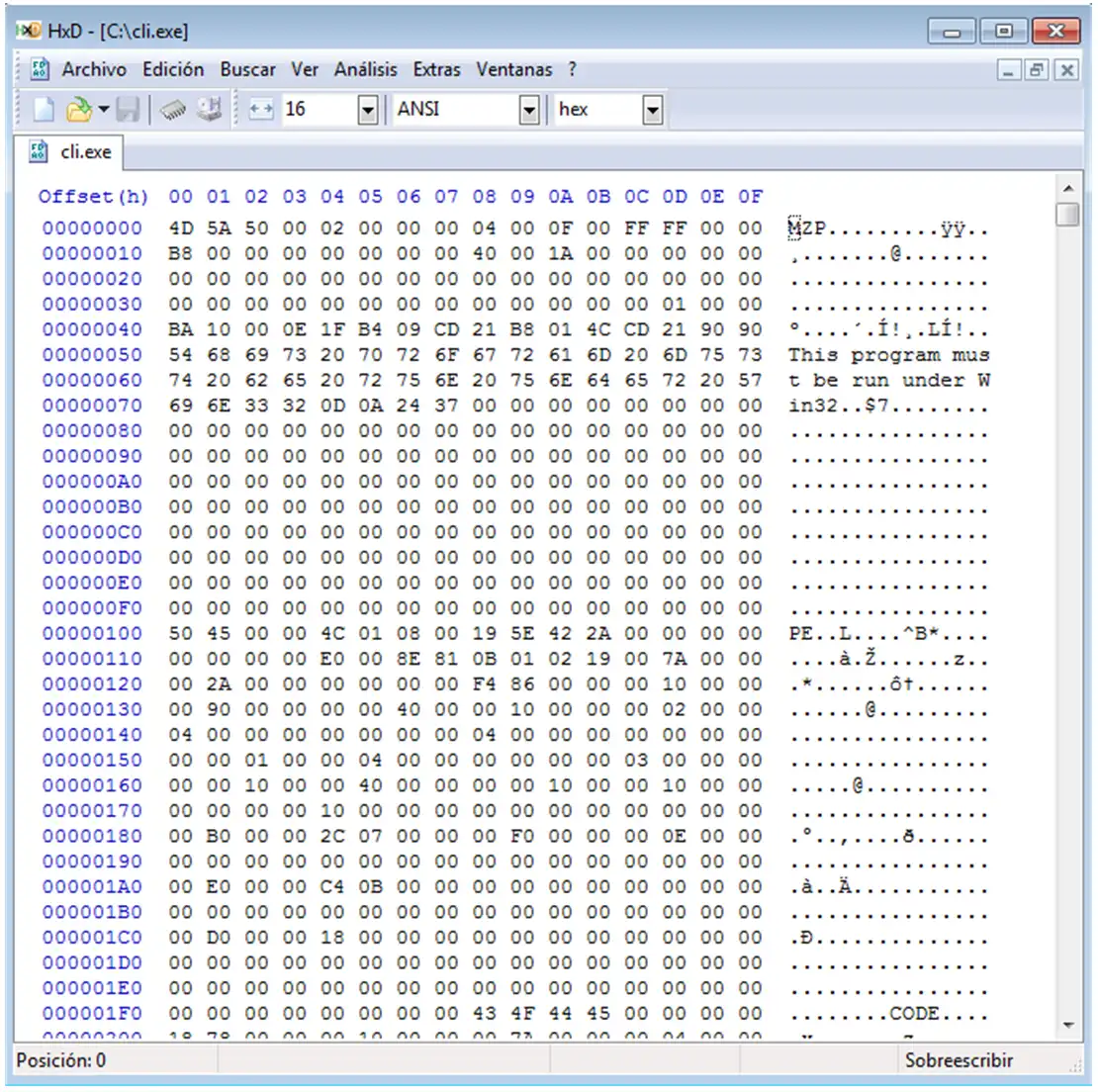Open the Análisis menu
Image resolution: width=1098 pixels, height=1092 pixels.
(366, 69)
